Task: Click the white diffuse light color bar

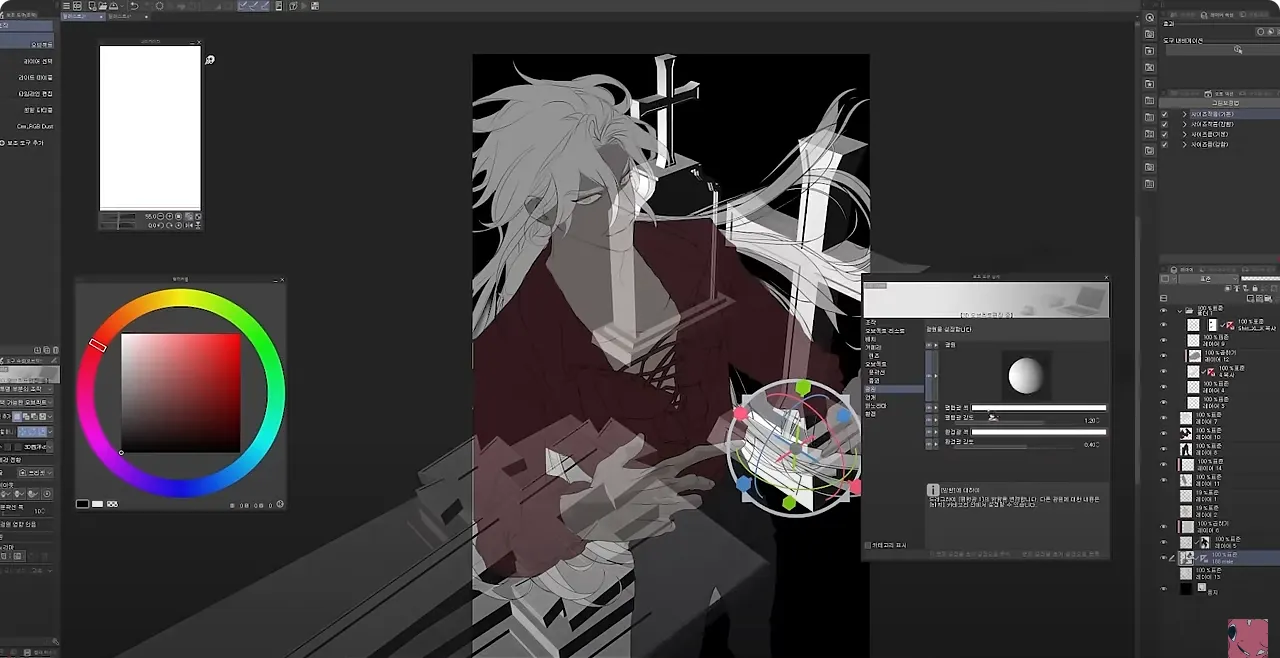Action: [1038, 408]
